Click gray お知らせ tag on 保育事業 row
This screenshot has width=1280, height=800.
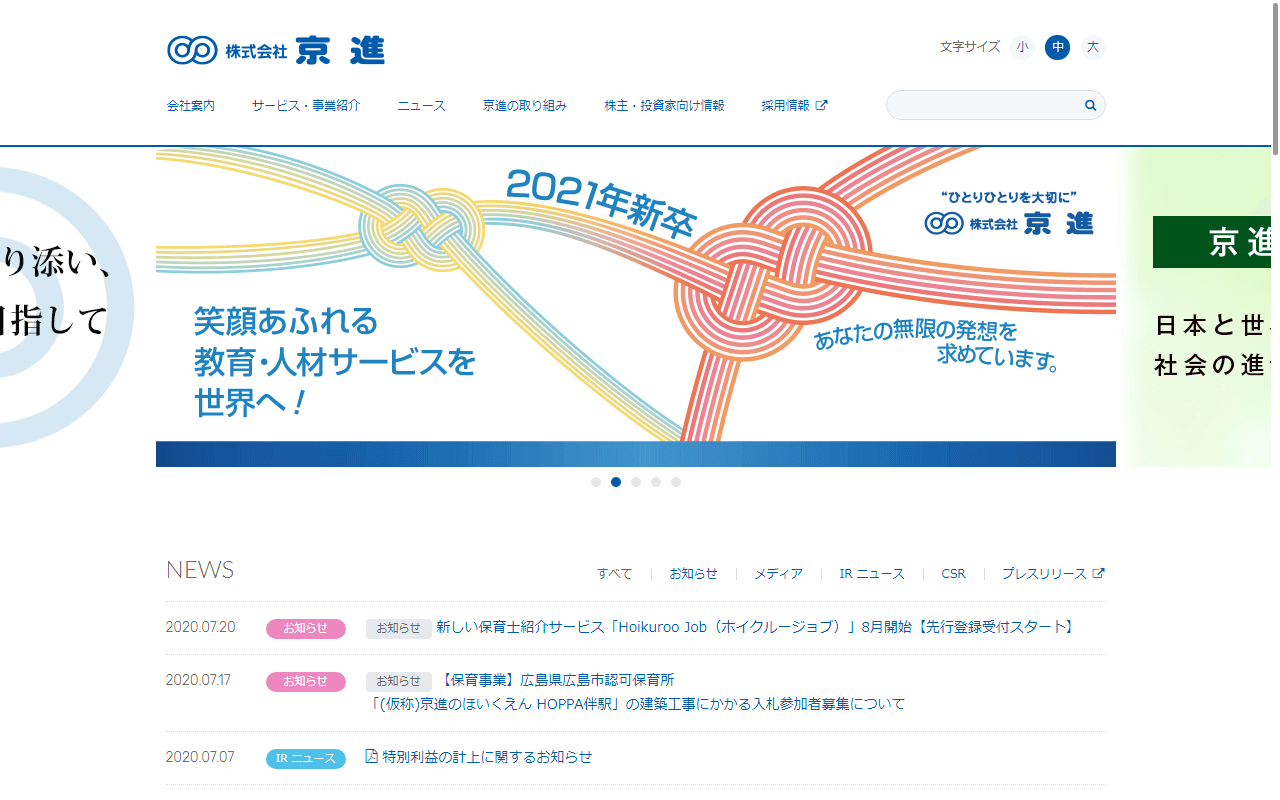coord(399,681)
